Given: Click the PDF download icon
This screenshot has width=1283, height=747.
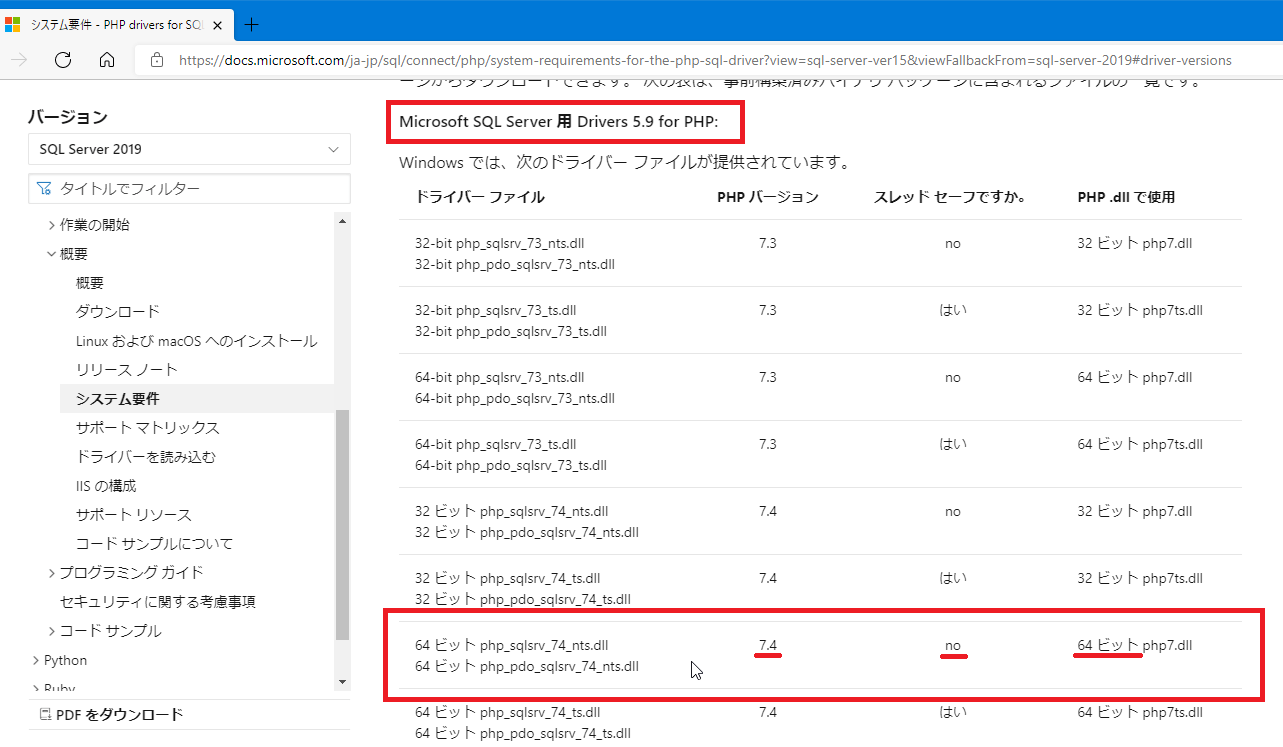Looking at the screenshot, I should 44,714.
